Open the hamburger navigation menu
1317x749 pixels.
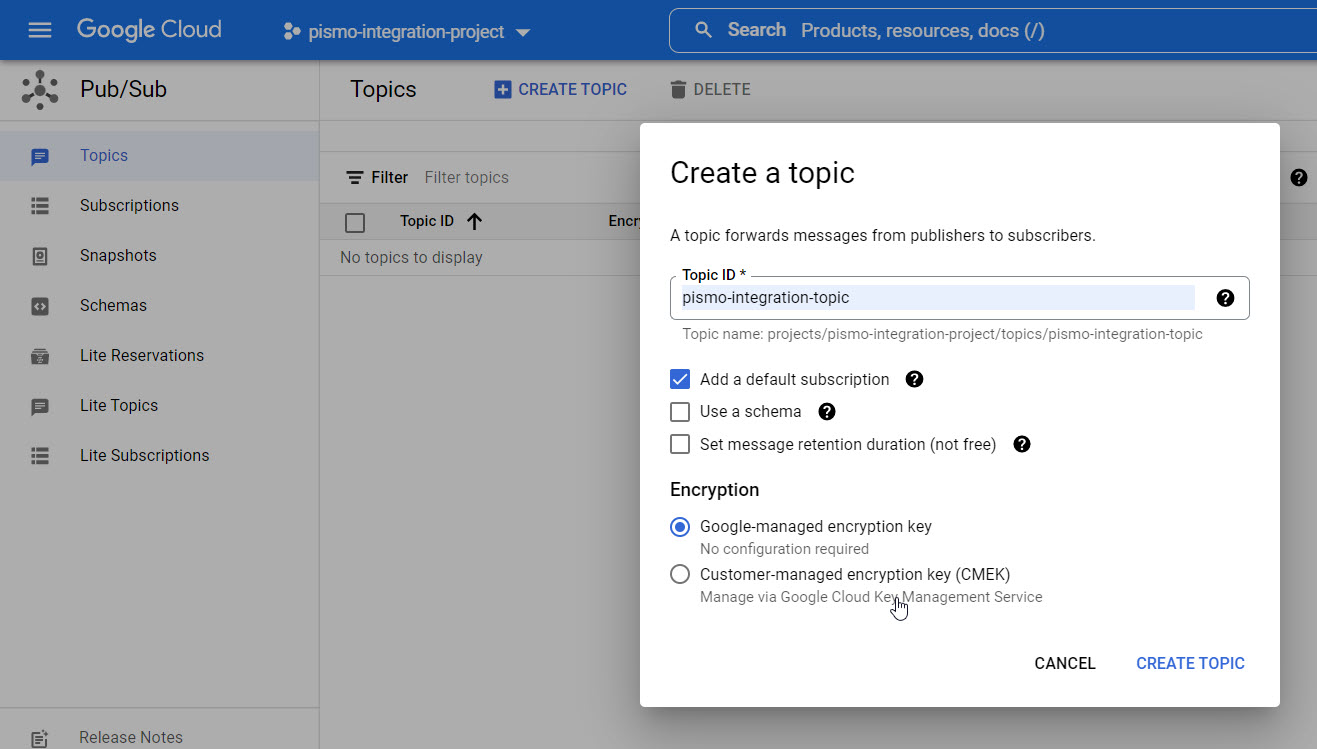(40, 30)
